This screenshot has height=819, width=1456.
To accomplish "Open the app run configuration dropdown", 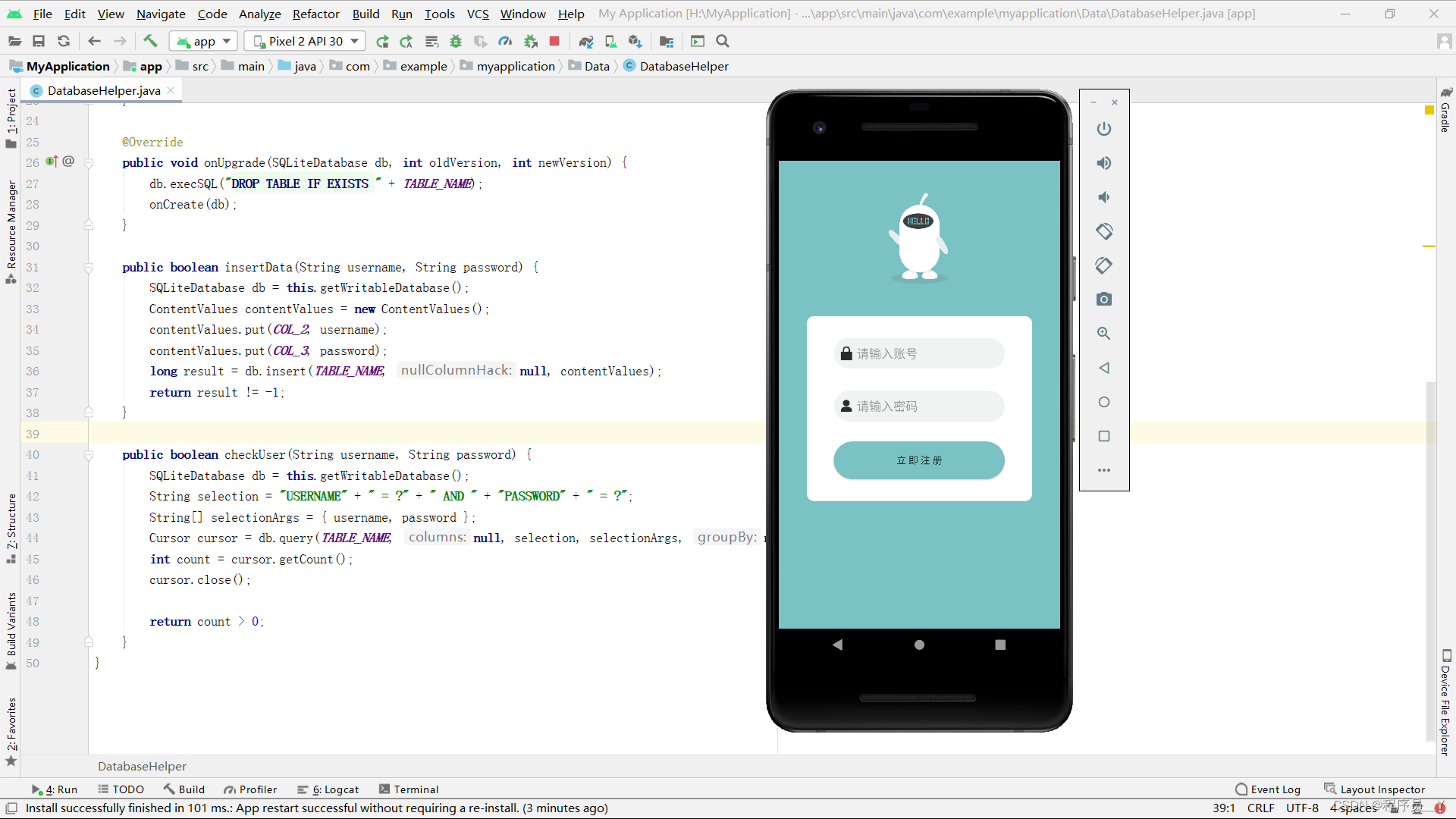I will click(204, 41).
